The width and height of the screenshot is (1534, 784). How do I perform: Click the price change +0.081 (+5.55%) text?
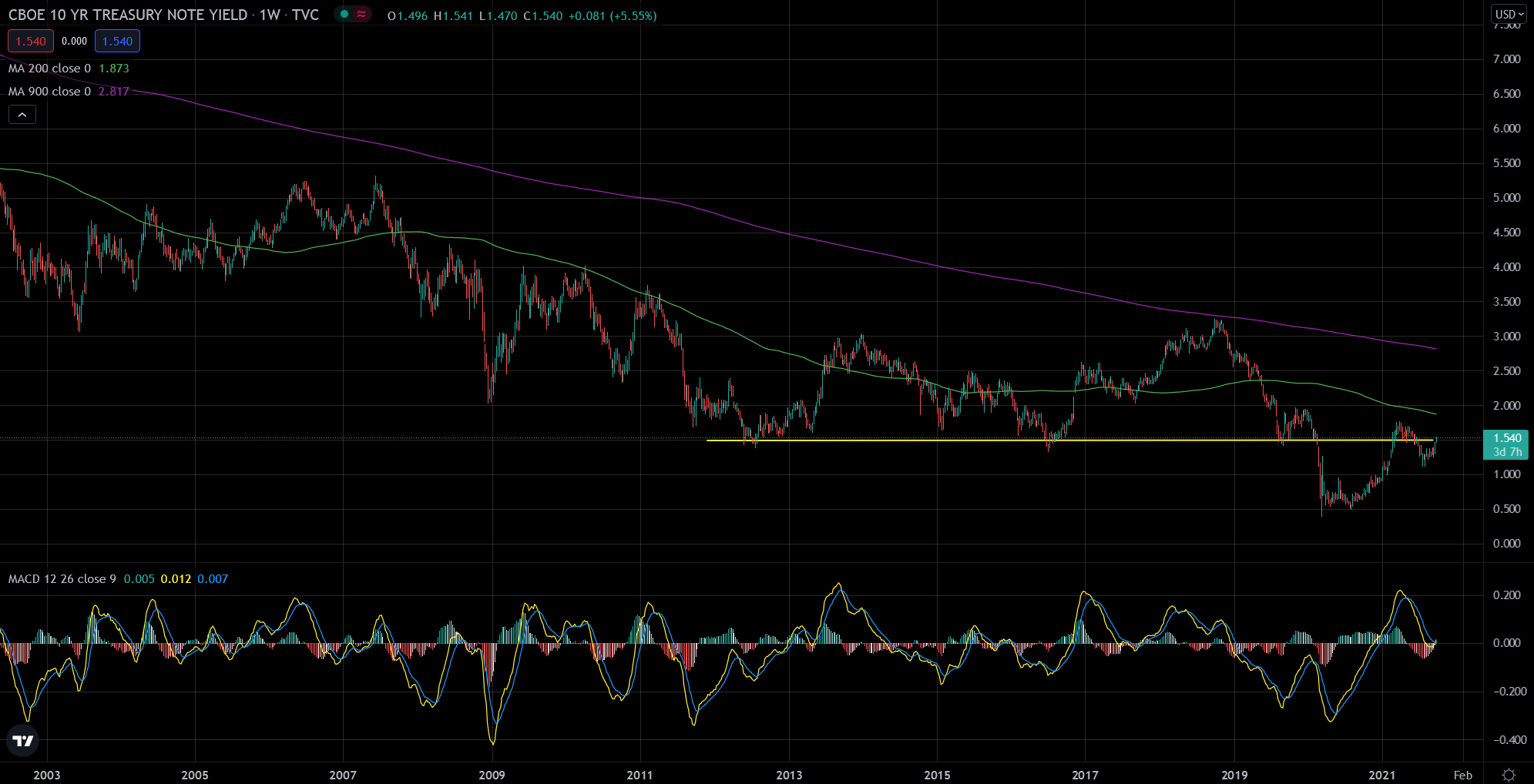[613, 15]
